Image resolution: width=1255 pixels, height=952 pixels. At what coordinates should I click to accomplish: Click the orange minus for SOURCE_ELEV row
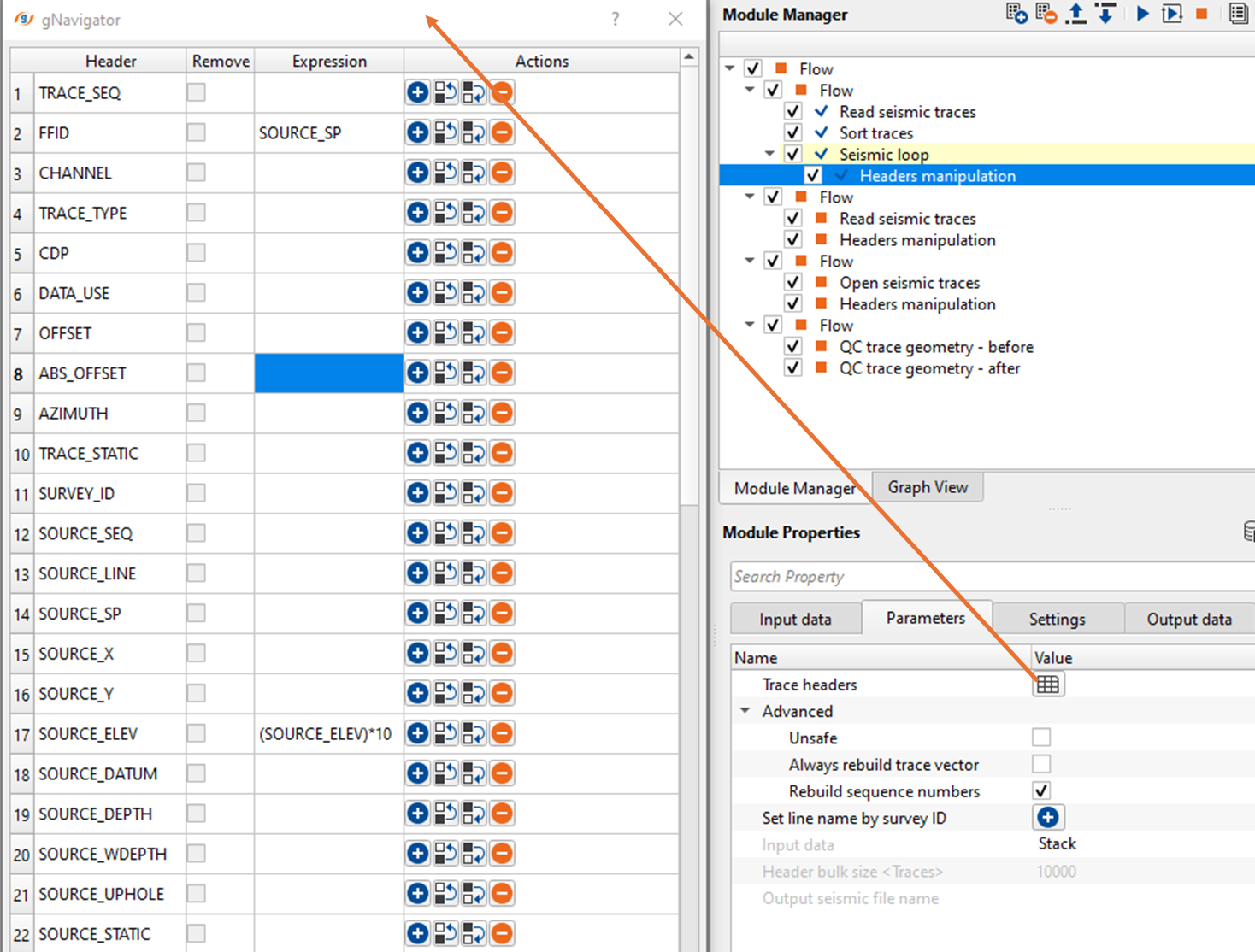[503, 733]
